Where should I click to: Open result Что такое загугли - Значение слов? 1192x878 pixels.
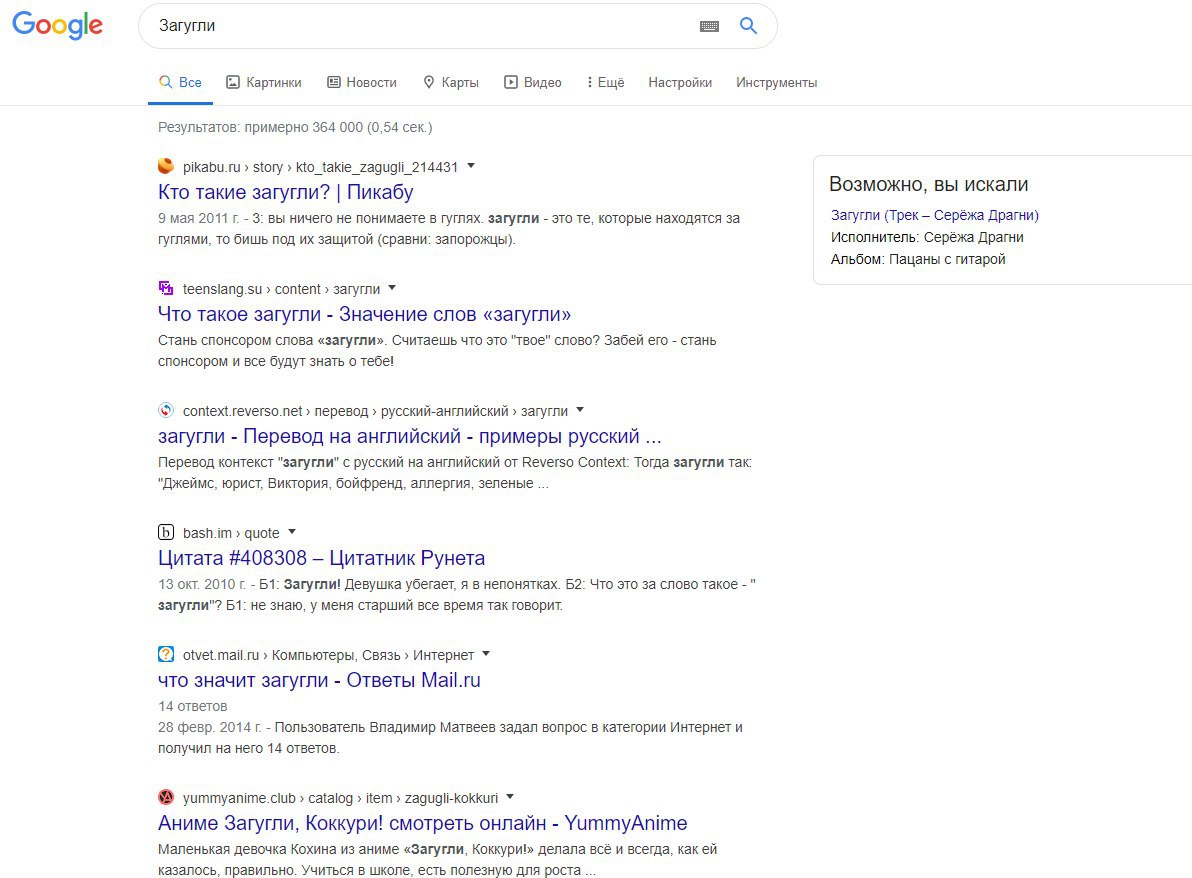point(364,314)
